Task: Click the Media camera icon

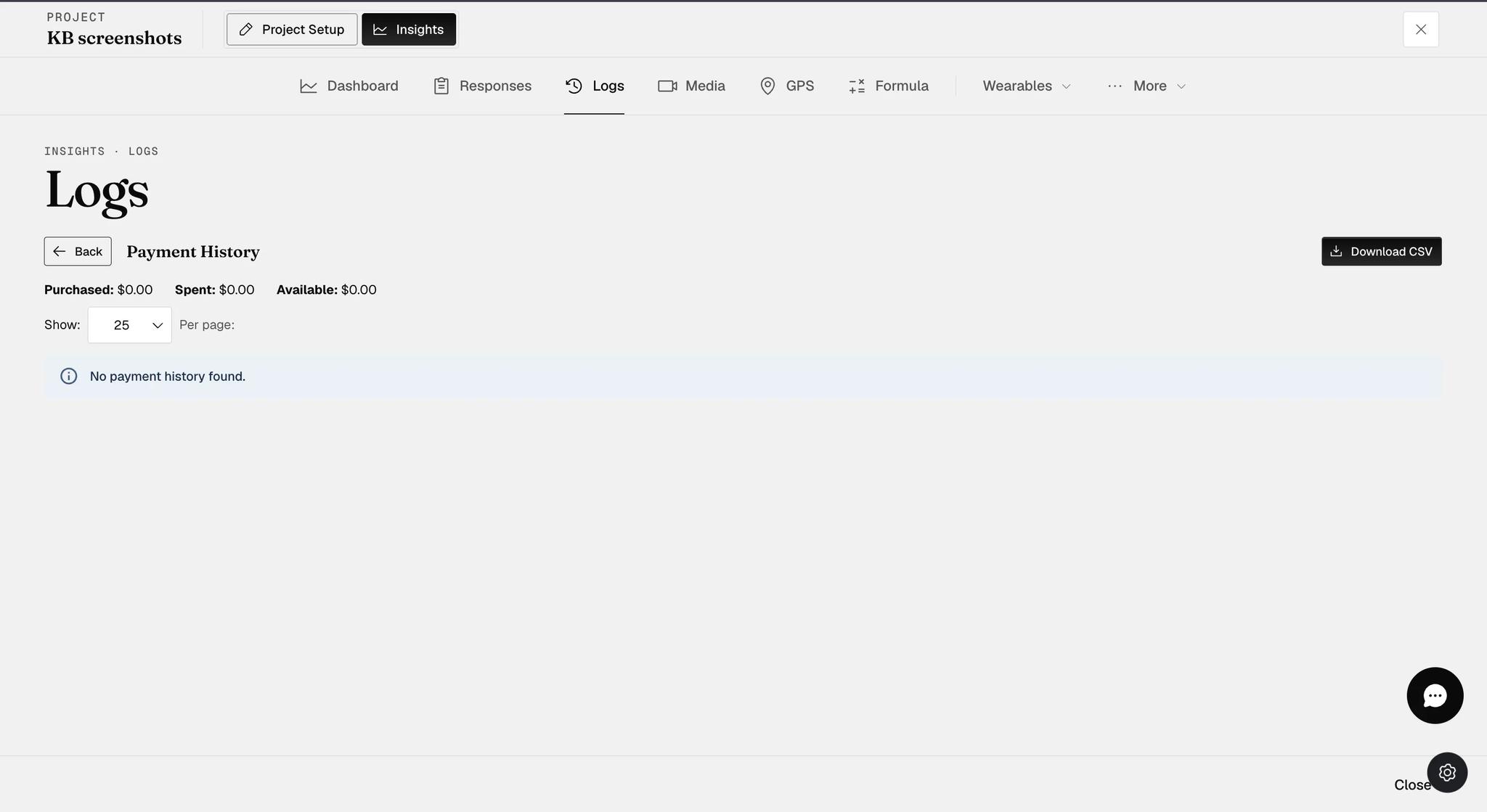Action: (667, 86)
